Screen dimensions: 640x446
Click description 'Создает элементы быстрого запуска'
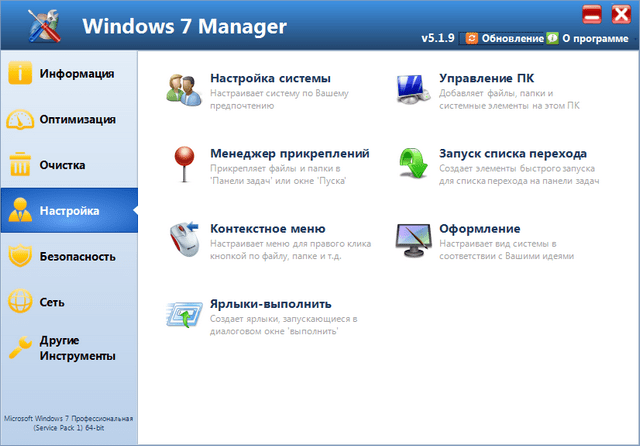[517, 169]
